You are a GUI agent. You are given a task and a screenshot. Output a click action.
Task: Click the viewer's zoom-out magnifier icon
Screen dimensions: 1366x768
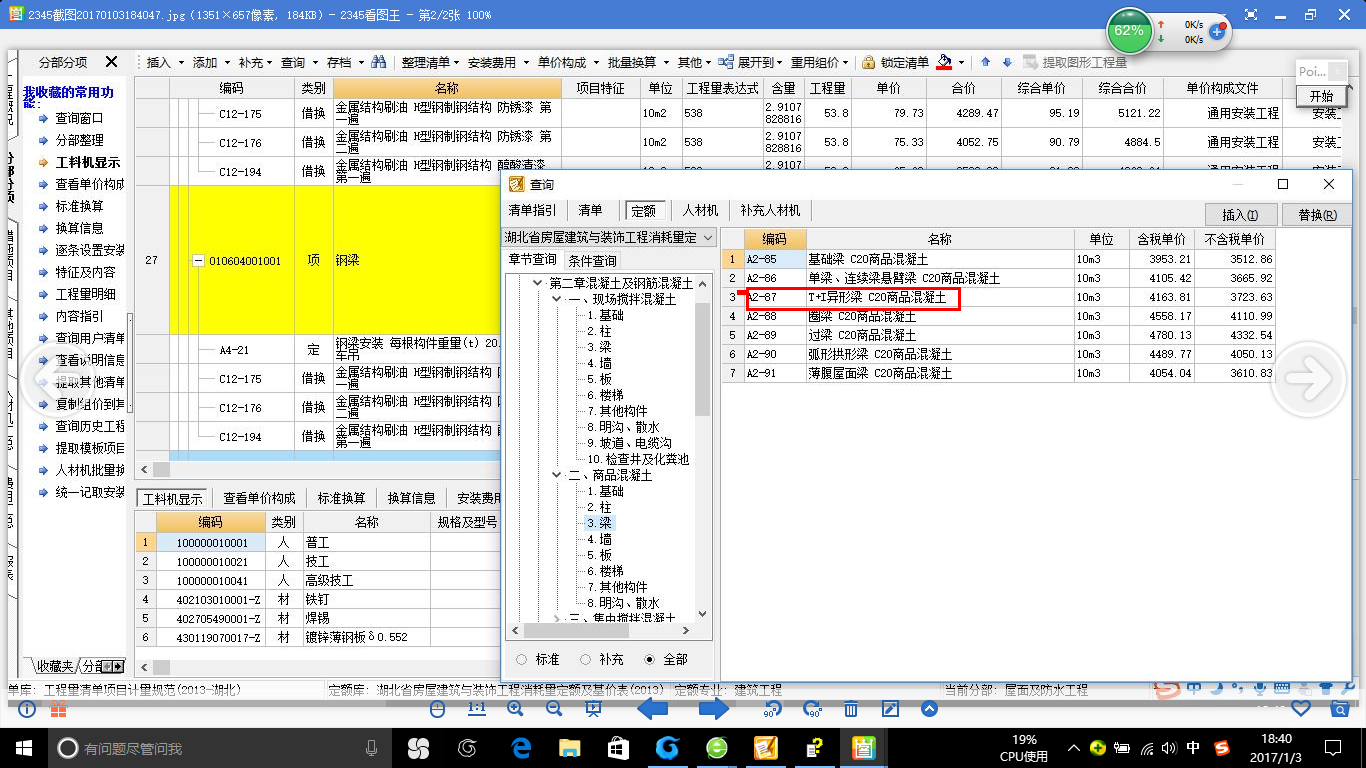[x=553, y=709]
